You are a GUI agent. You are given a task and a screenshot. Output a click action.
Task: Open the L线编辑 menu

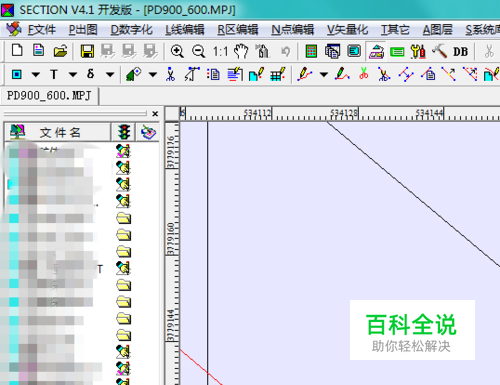coord(185,30)
